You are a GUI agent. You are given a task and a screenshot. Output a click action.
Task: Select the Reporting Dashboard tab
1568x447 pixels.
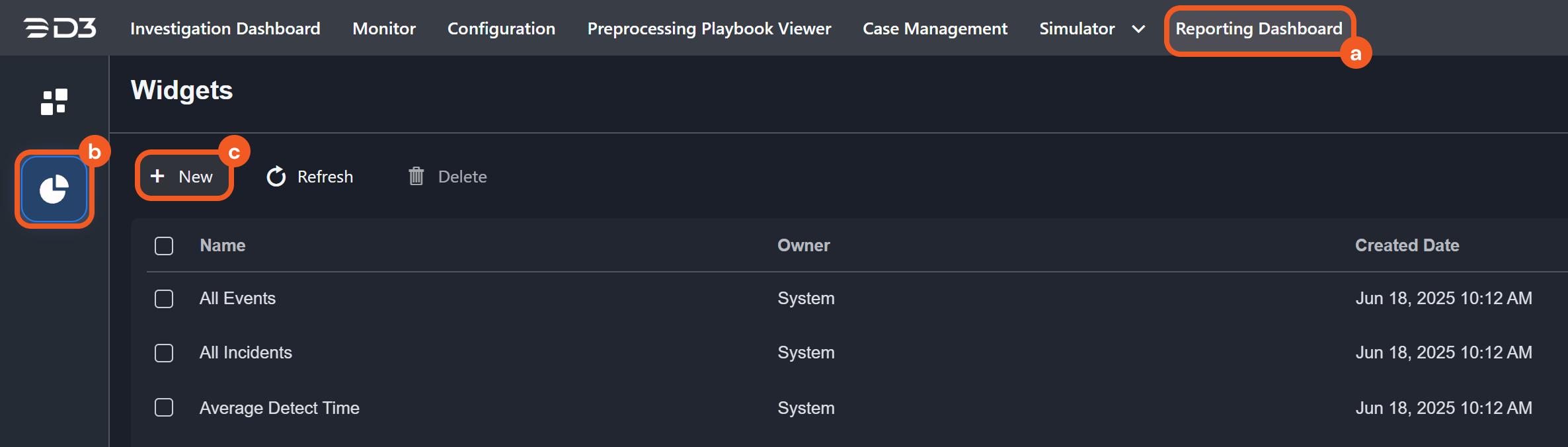point(1259,28)
